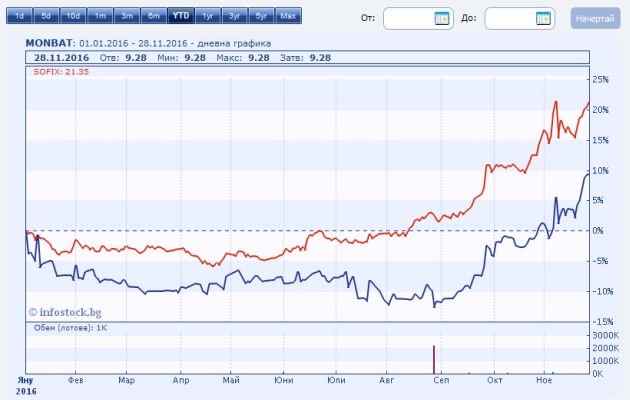Click the -15% axis label
630x400 pixels.
tap(603, 322)
